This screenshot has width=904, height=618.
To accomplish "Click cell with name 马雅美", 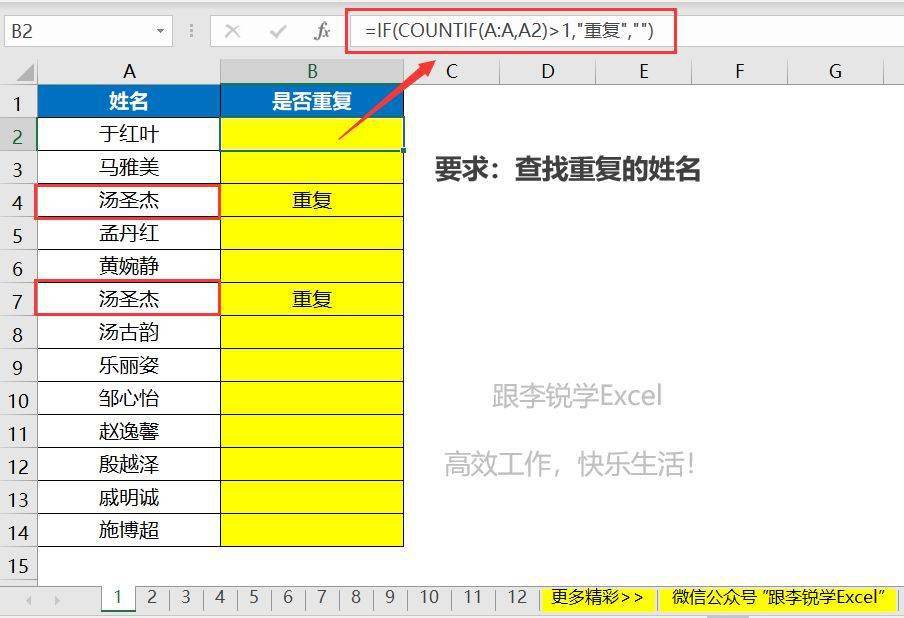I will (x=129, y=167).
